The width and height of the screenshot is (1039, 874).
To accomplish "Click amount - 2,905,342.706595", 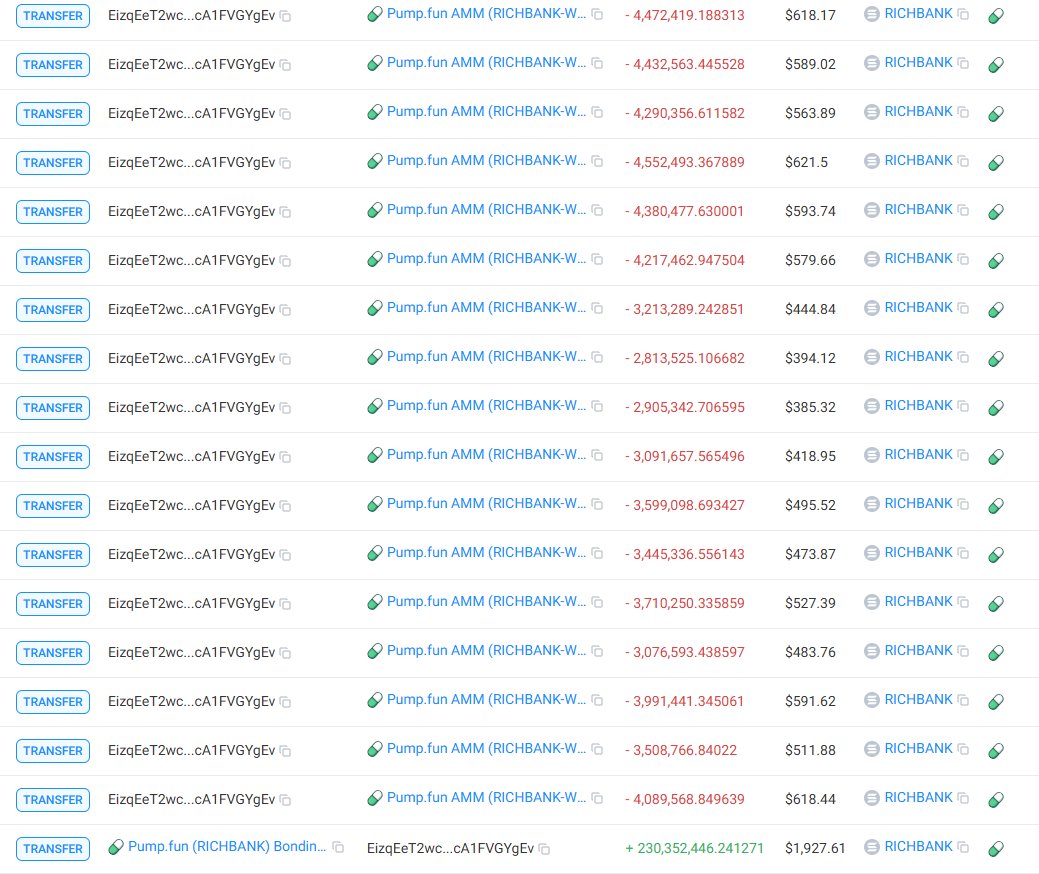I will 684,408.
